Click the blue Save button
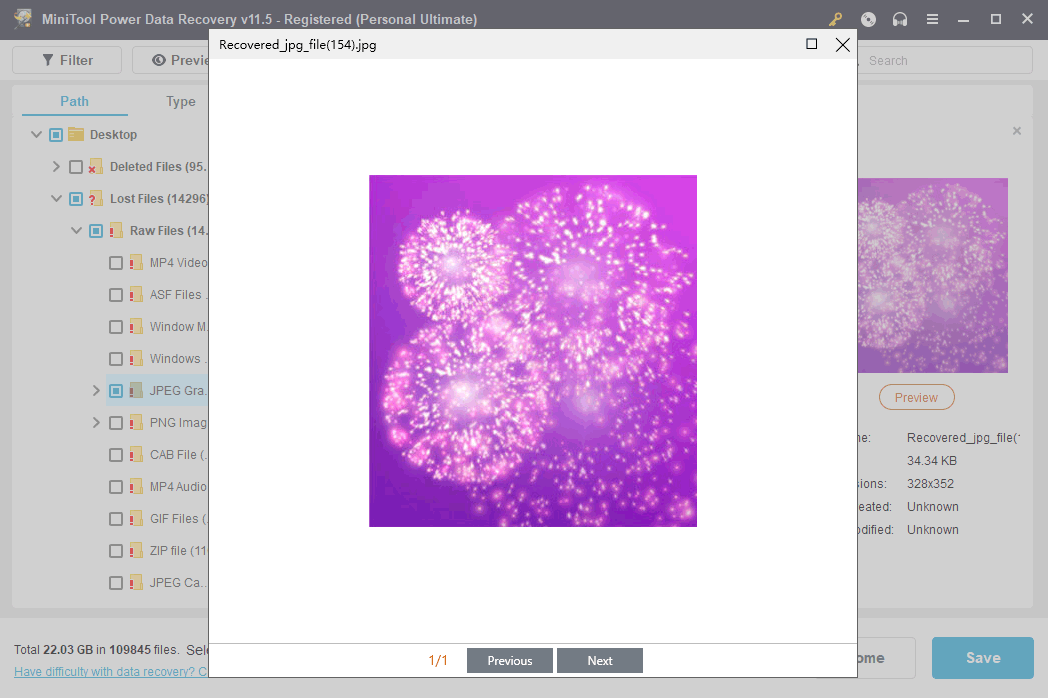Viewport: 1048px width, 698px height. click(x=982, y=658)
